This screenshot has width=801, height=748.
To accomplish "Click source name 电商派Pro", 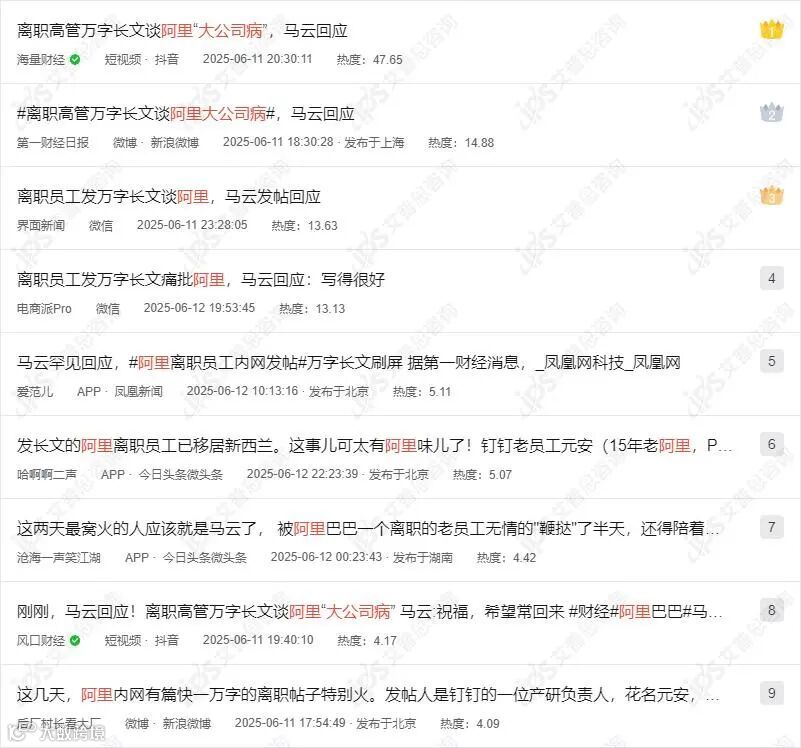I will point(44,309).
